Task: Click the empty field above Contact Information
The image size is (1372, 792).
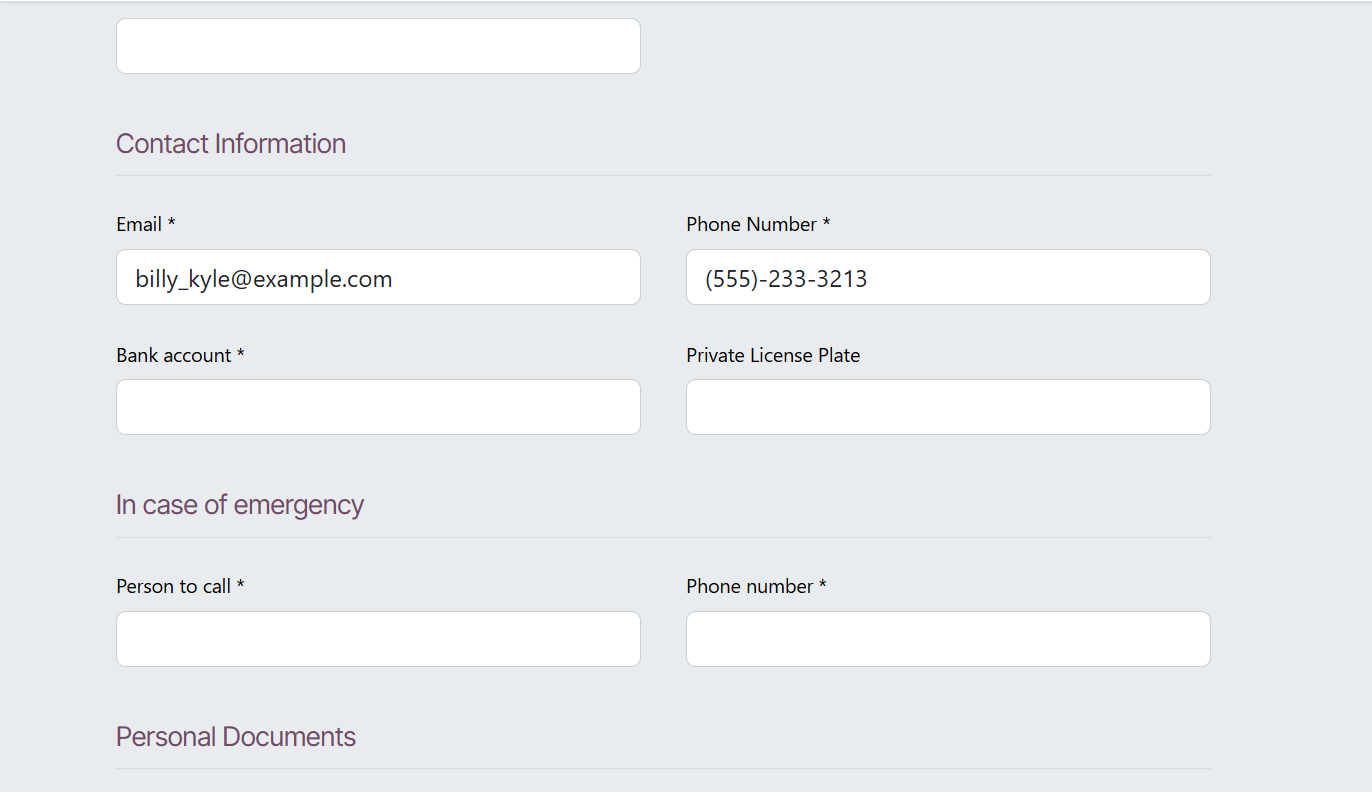Action: [x=378, y=46]
